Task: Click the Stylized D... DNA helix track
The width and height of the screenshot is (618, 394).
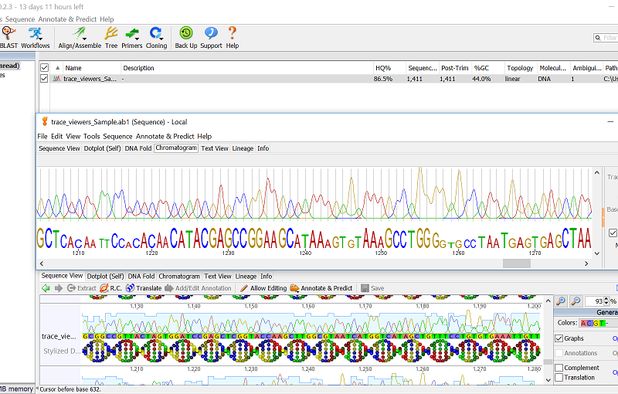Action: pos(311,351)
